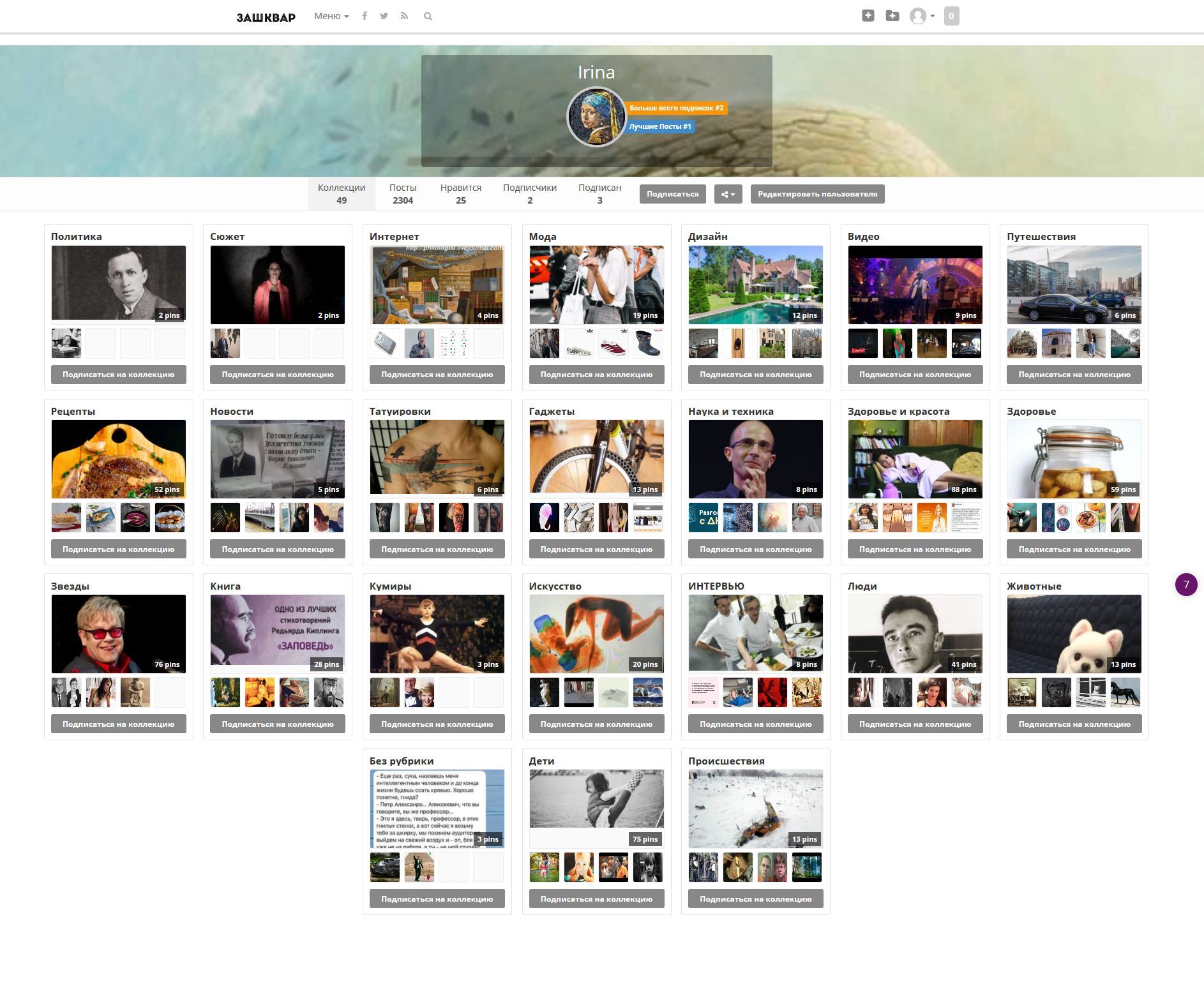This screenshot has height=984, width=1204.
Task: Click the Искусство collection title
Action: [x=555, y=586]
